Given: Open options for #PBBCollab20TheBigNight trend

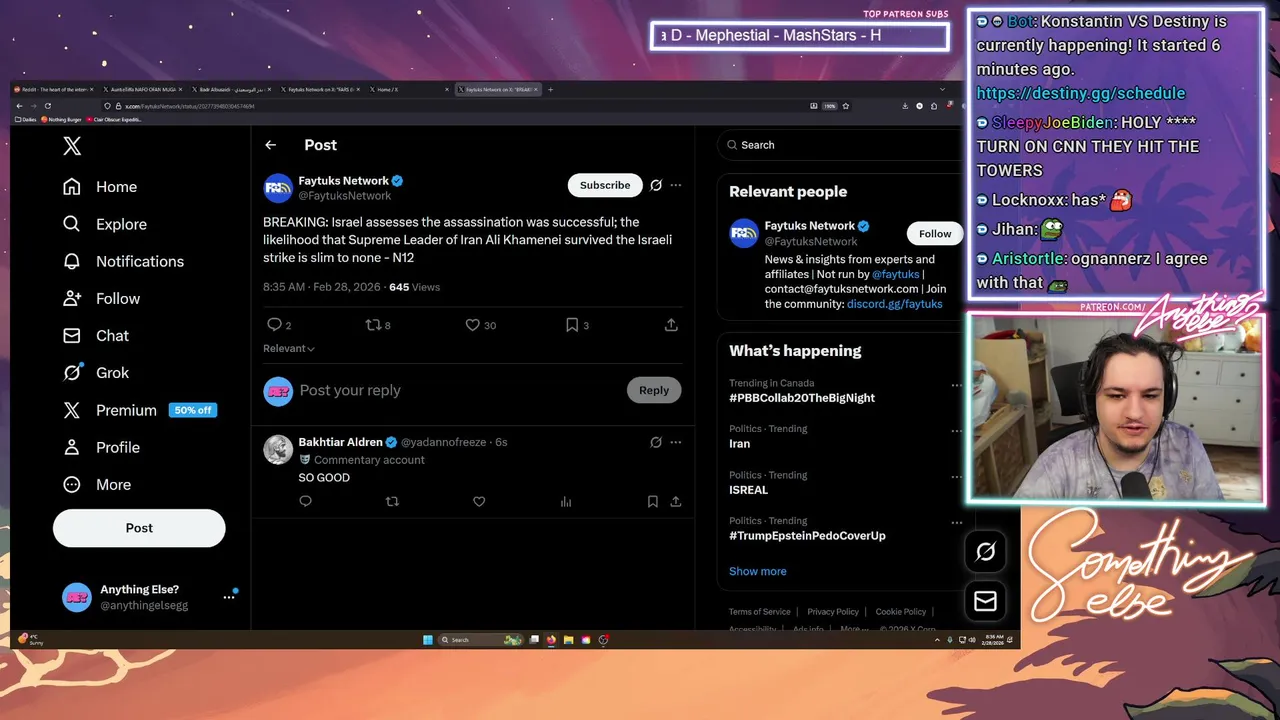Looking at the screenshot, I should [956, 385].
